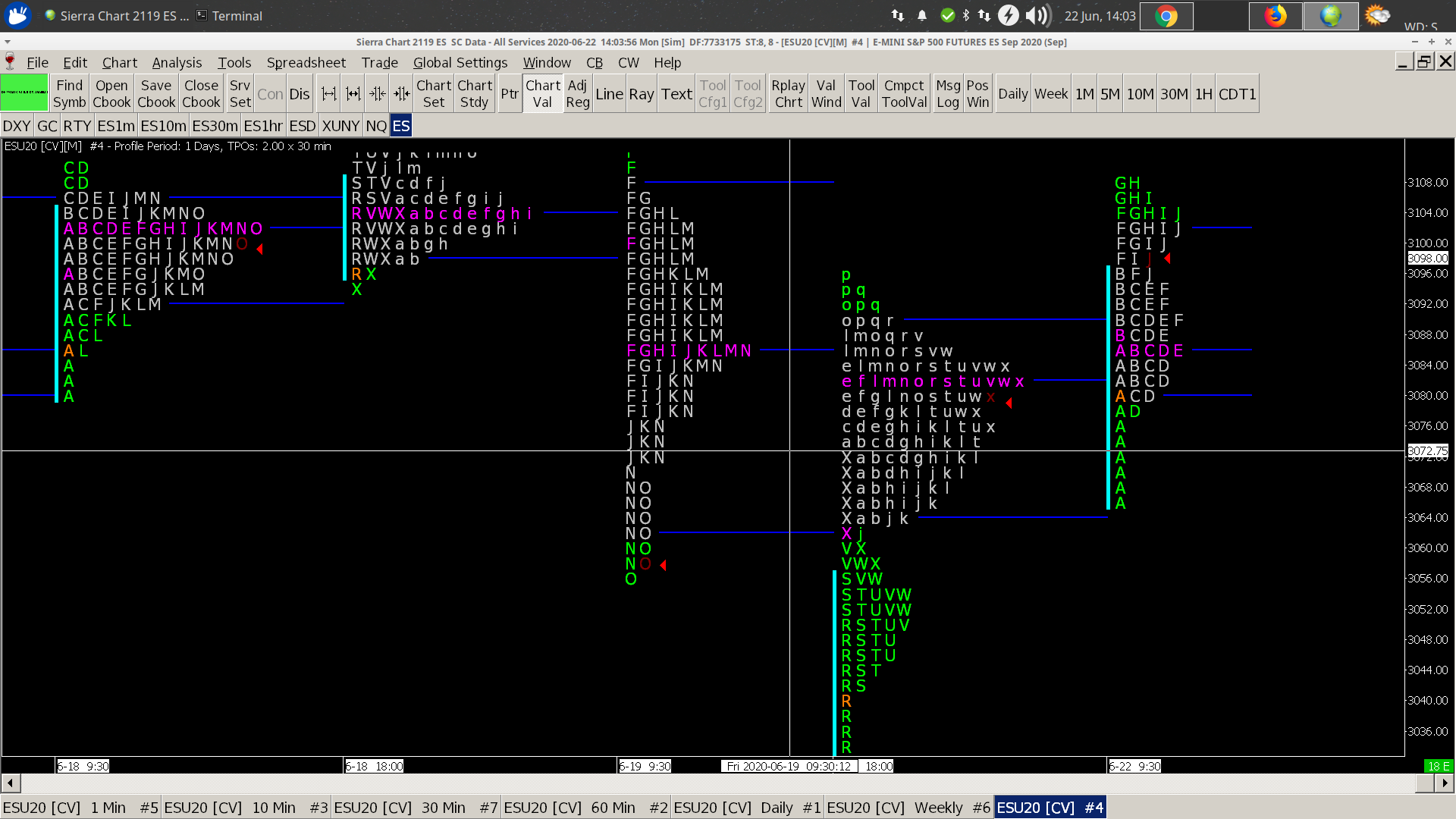Click the increase bar spacing icon
Image resolution: width=1456 pixels, height=819 pixels.
(329, 94)
